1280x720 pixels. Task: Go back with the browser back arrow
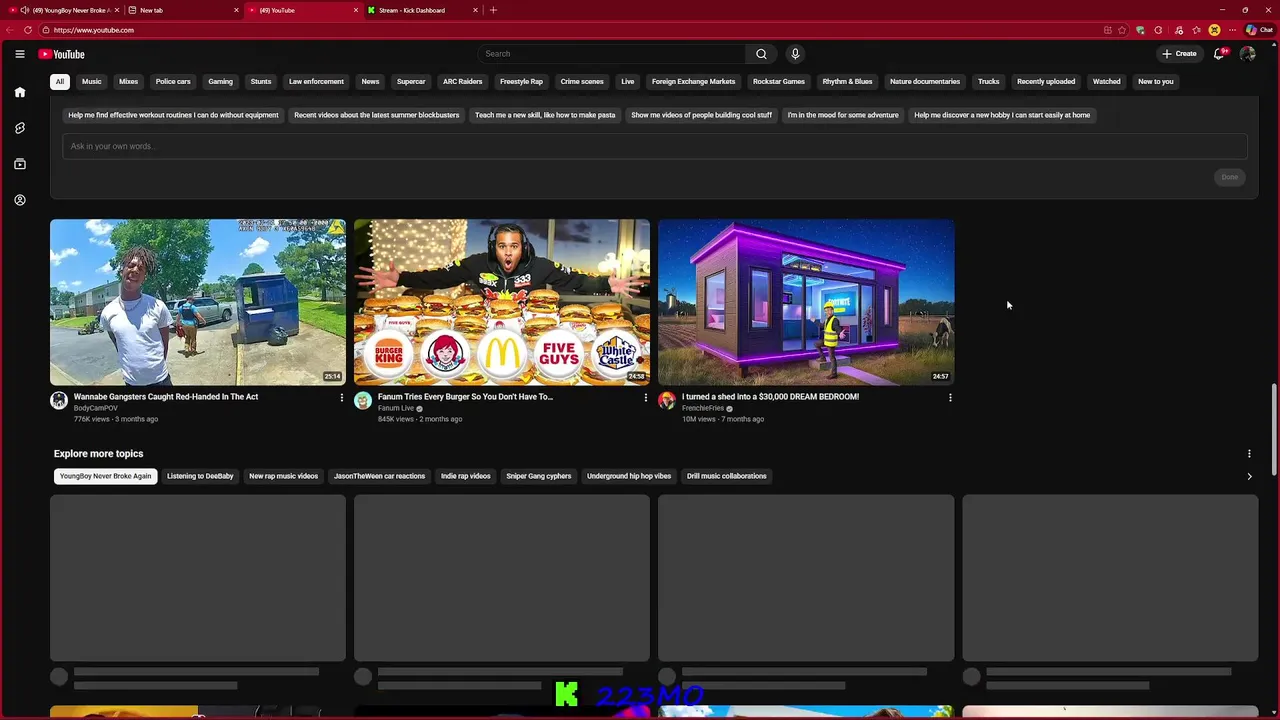(10, 30)
